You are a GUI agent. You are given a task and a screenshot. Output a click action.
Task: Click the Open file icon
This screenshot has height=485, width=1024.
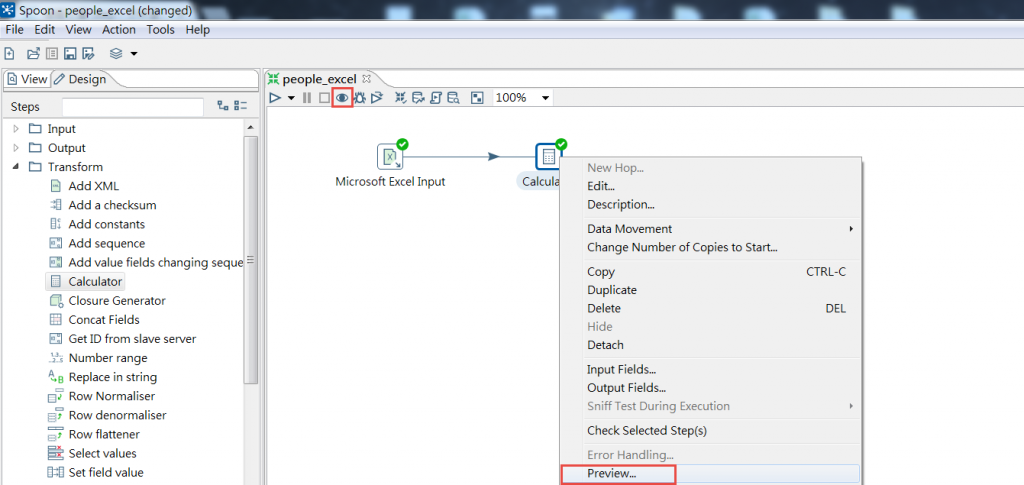[x=33, y=54]
